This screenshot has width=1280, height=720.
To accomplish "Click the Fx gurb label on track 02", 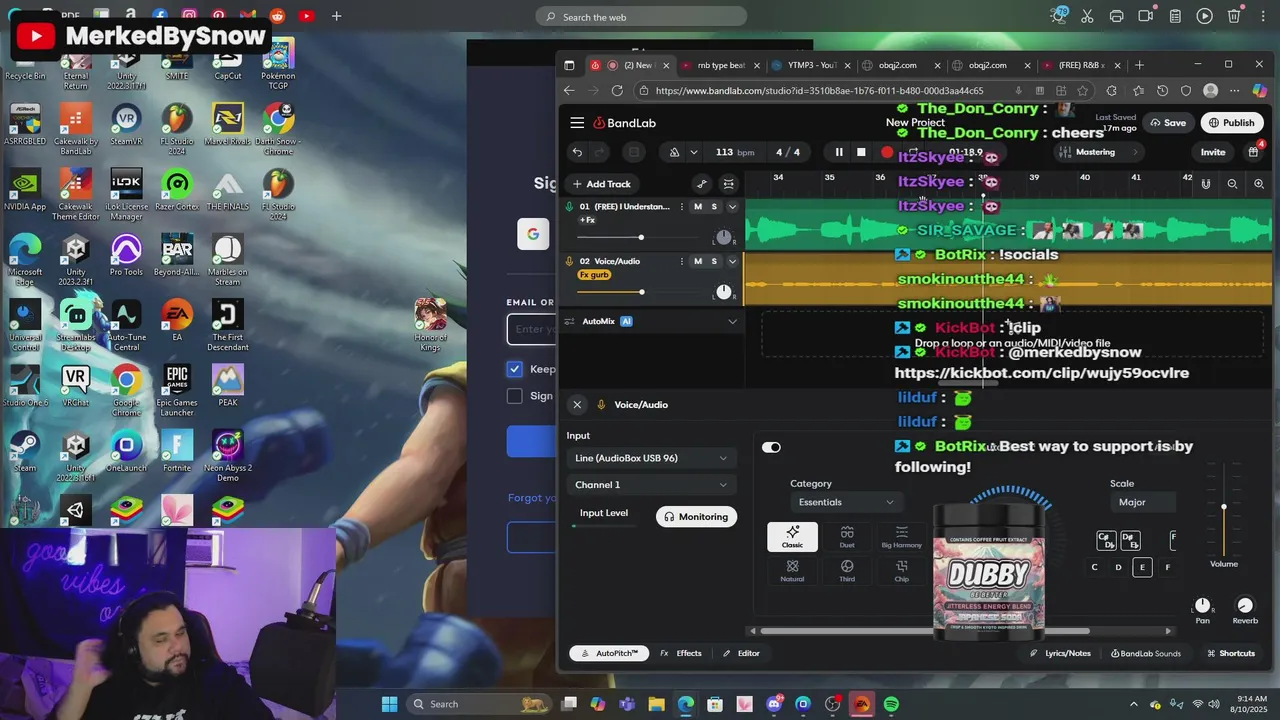I will click(x=594, y=275).
